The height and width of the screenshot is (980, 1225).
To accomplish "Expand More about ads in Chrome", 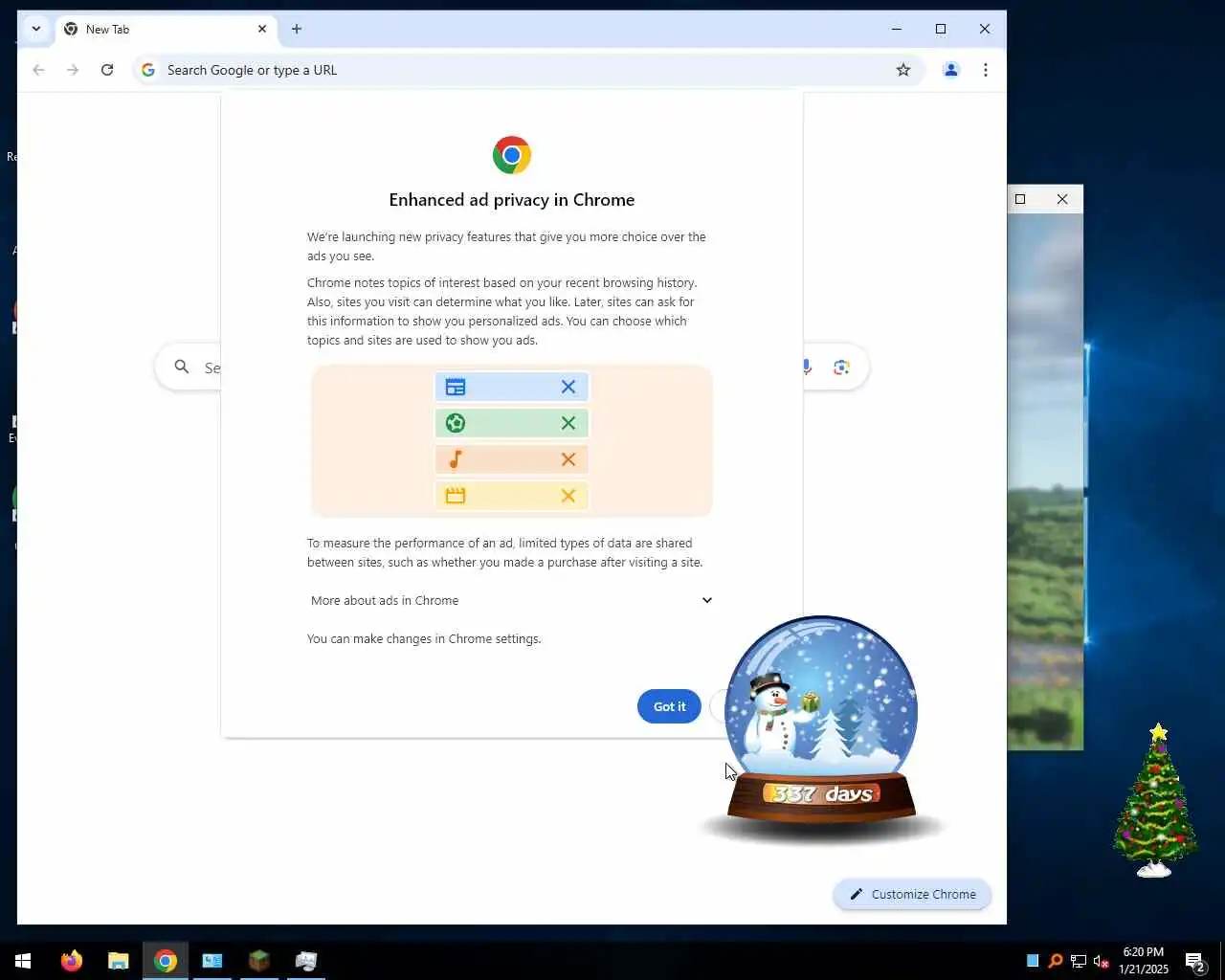I will 512,600.
